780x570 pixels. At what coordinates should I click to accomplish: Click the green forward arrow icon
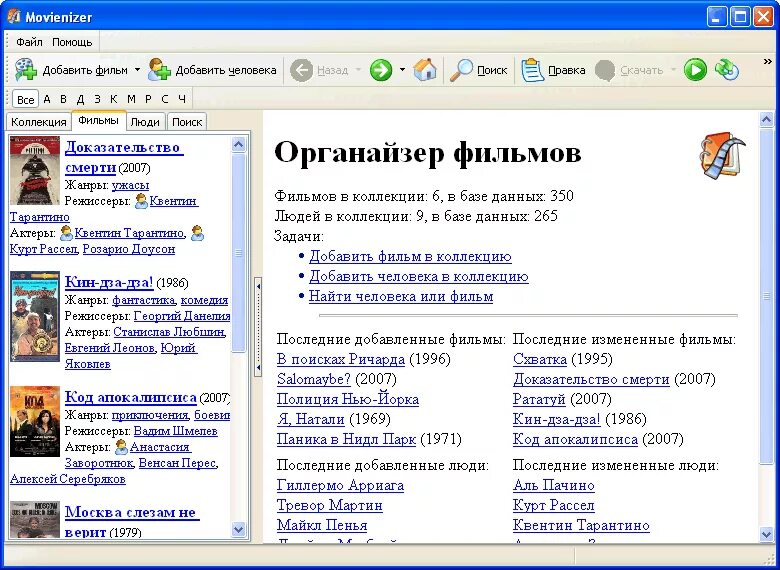pos(381,70)
